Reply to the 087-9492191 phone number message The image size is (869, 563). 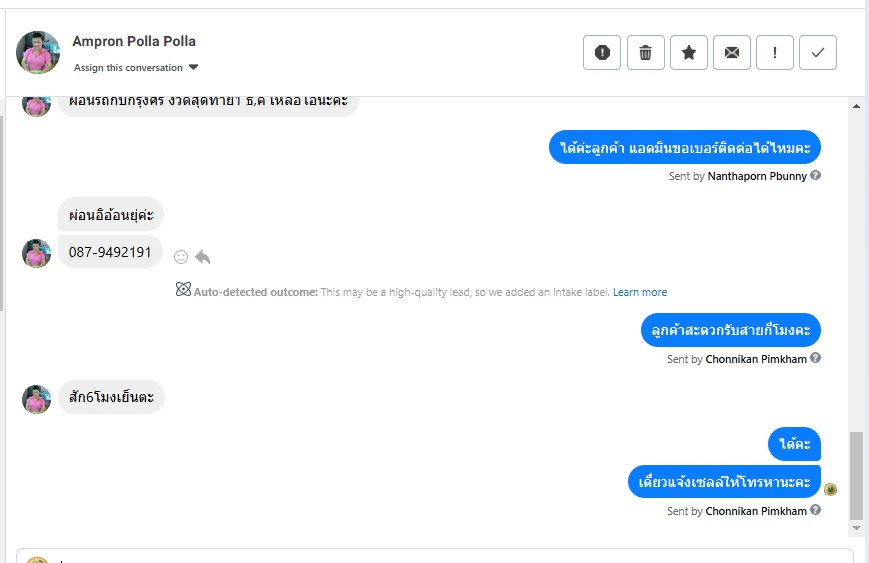203,257
